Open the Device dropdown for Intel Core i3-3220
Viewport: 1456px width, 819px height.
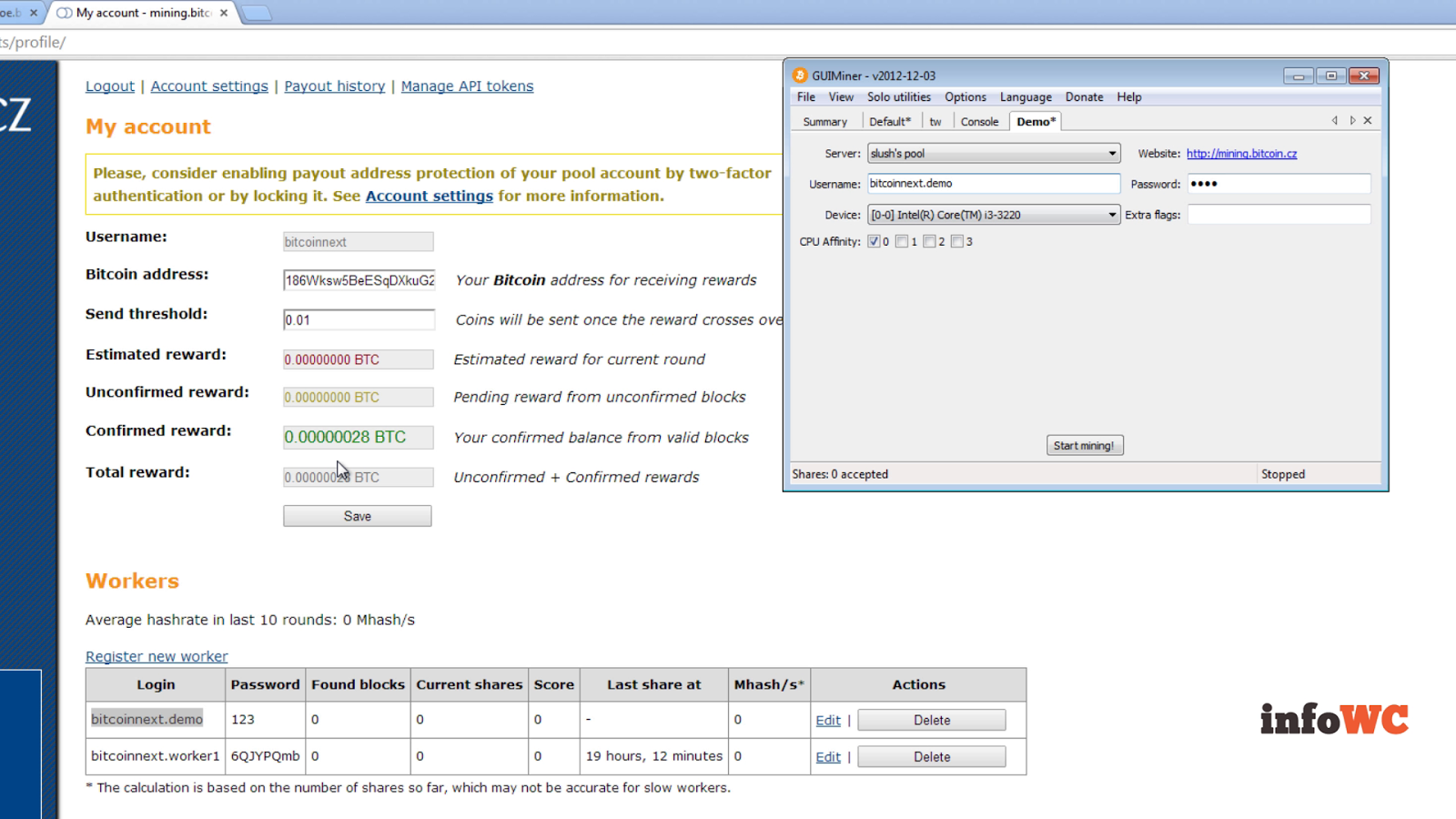click(994, 215)
